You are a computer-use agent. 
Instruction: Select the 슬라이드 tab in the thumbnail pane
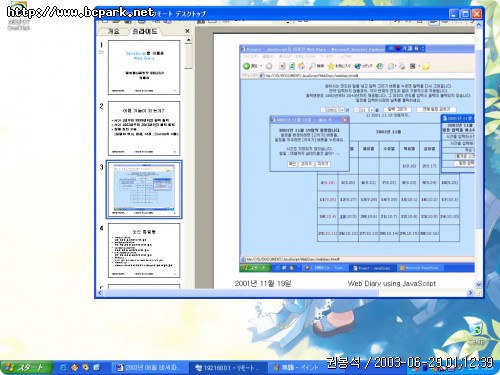click(x=144, y=31)
